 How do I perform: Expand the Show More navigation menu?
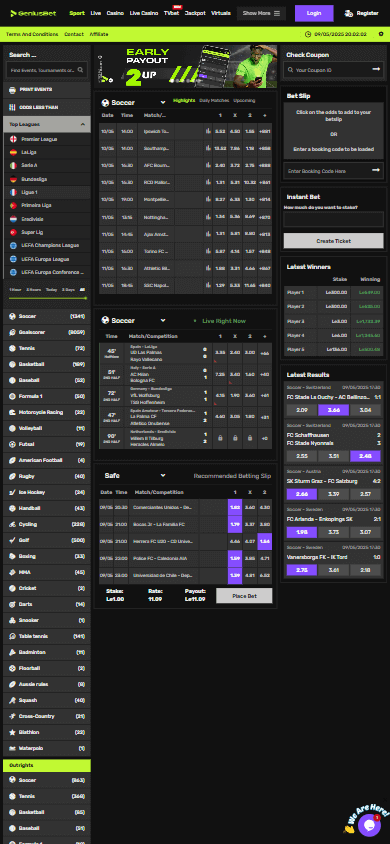click(x=261, y=13)
